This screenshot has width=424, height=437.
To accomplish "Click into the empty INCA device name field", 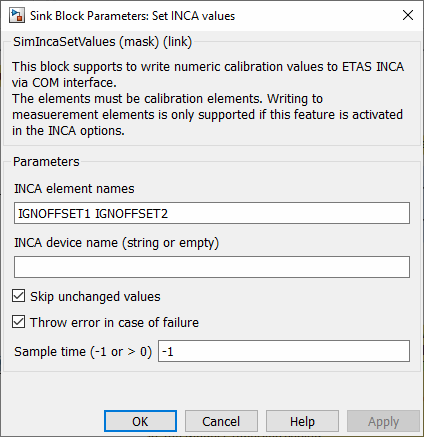I will click(x=212, y=267).
